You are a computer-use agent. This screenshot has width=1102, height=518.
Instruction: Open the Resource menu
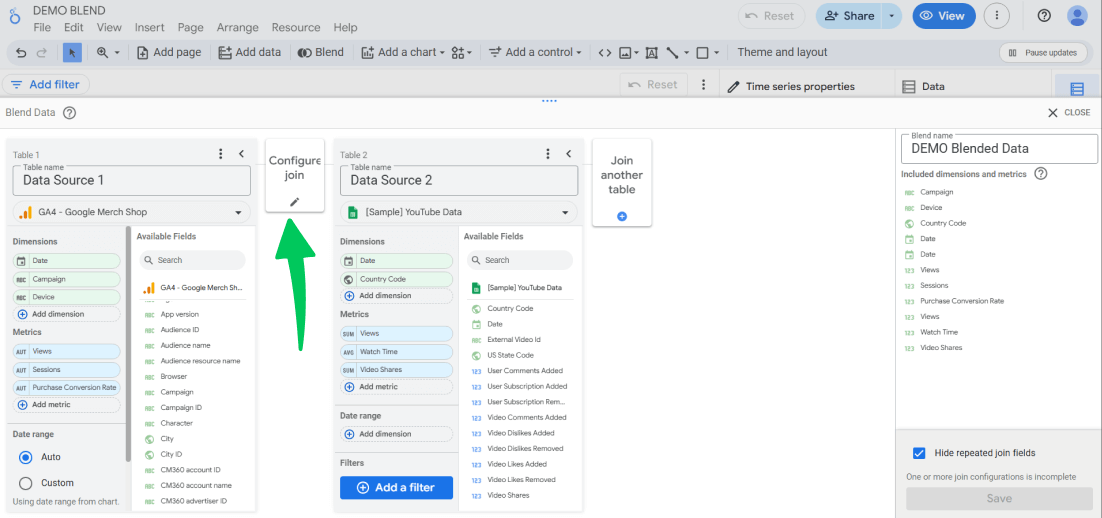[x=296, y=28]
